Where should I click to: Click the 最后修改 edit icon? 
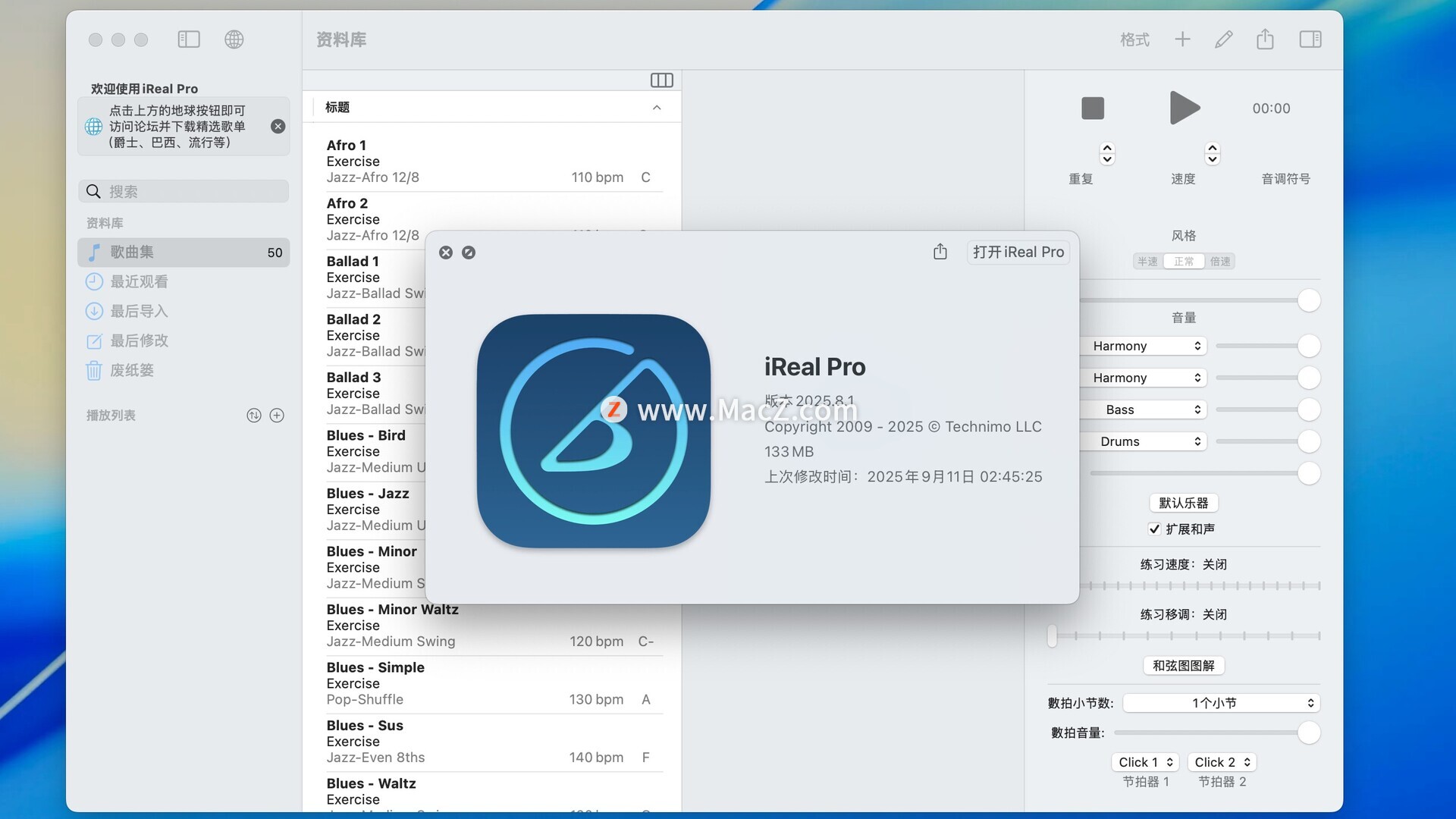coord(94,341)
